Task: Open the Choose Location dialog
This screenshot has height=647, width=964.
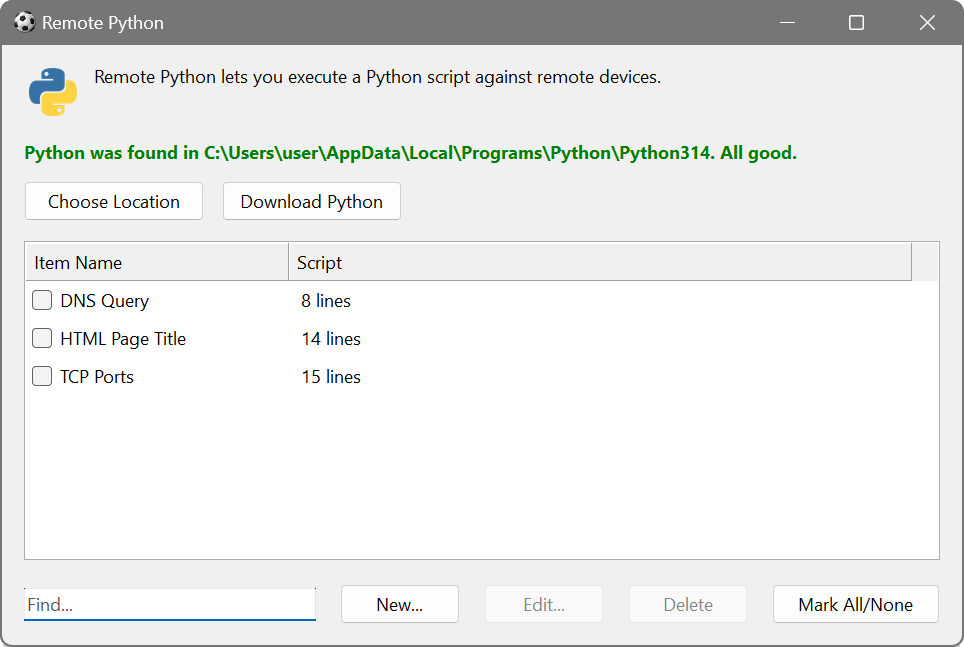Action: coord(113,201)
